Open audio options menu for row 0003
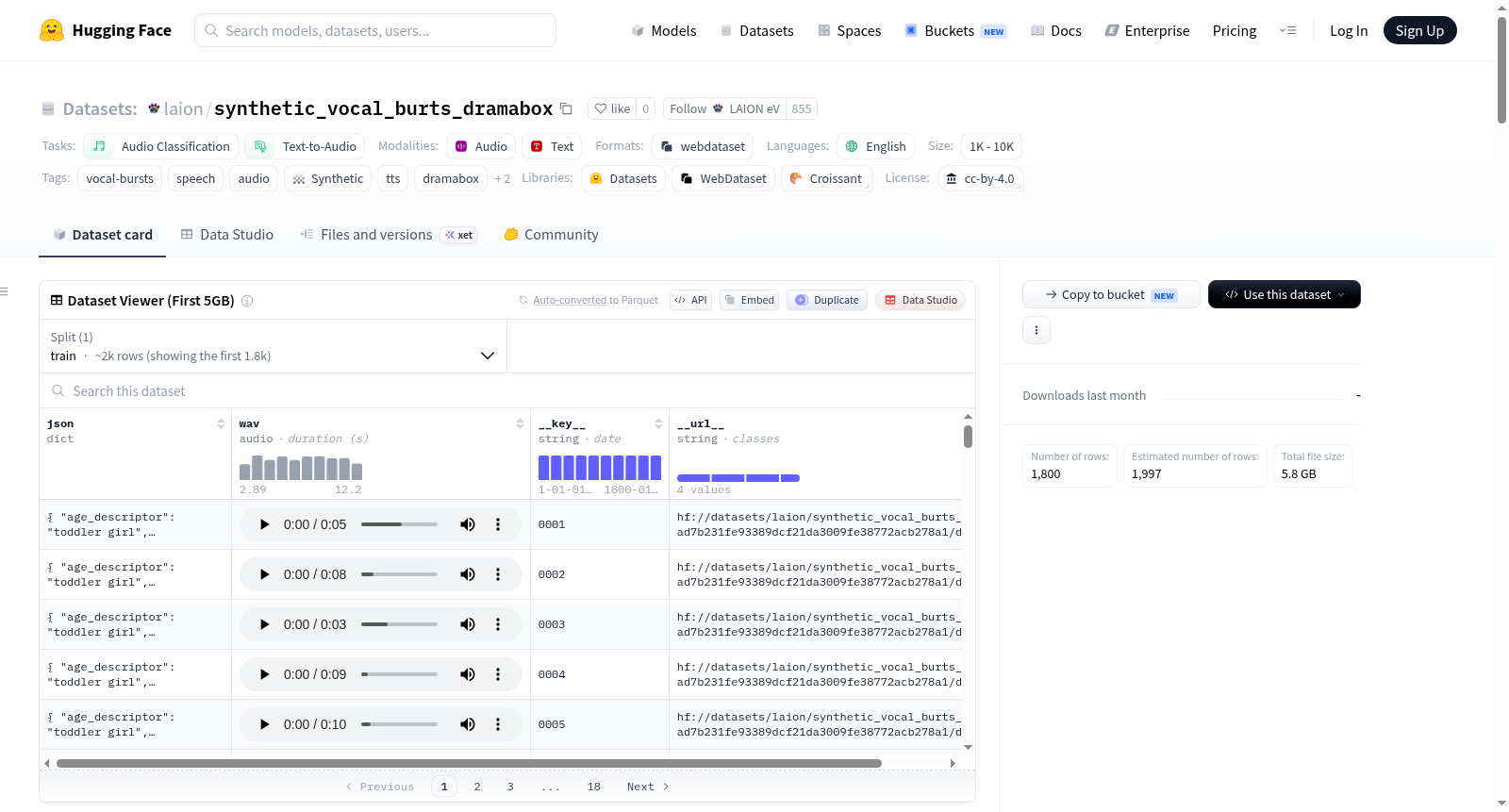1509x812 pixels. coord(498,624)
